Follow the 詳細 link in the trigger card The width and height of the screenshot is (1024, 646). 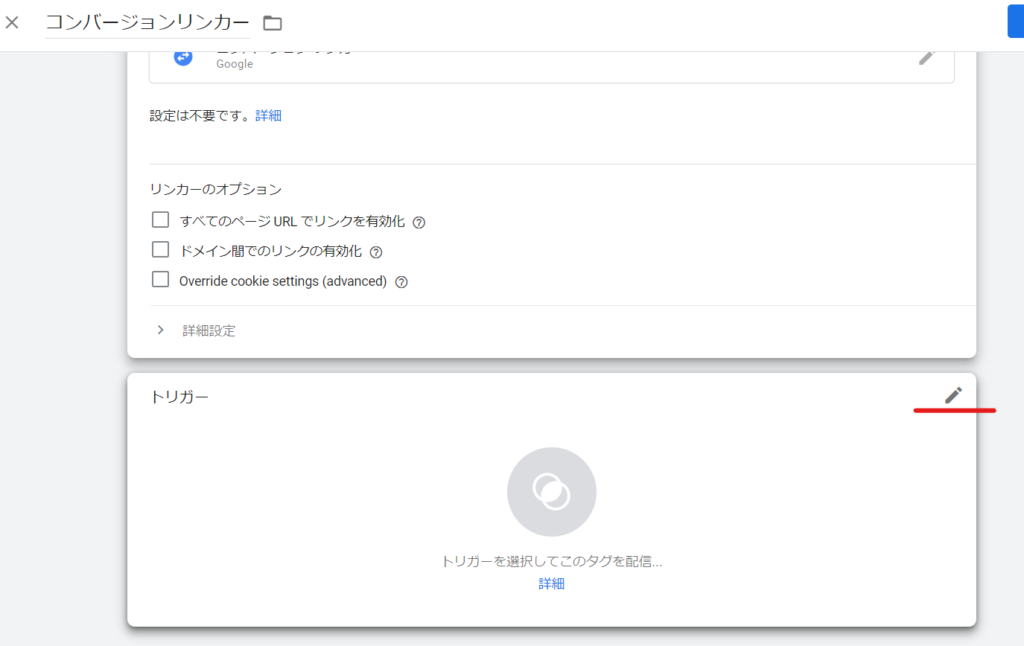551,584
